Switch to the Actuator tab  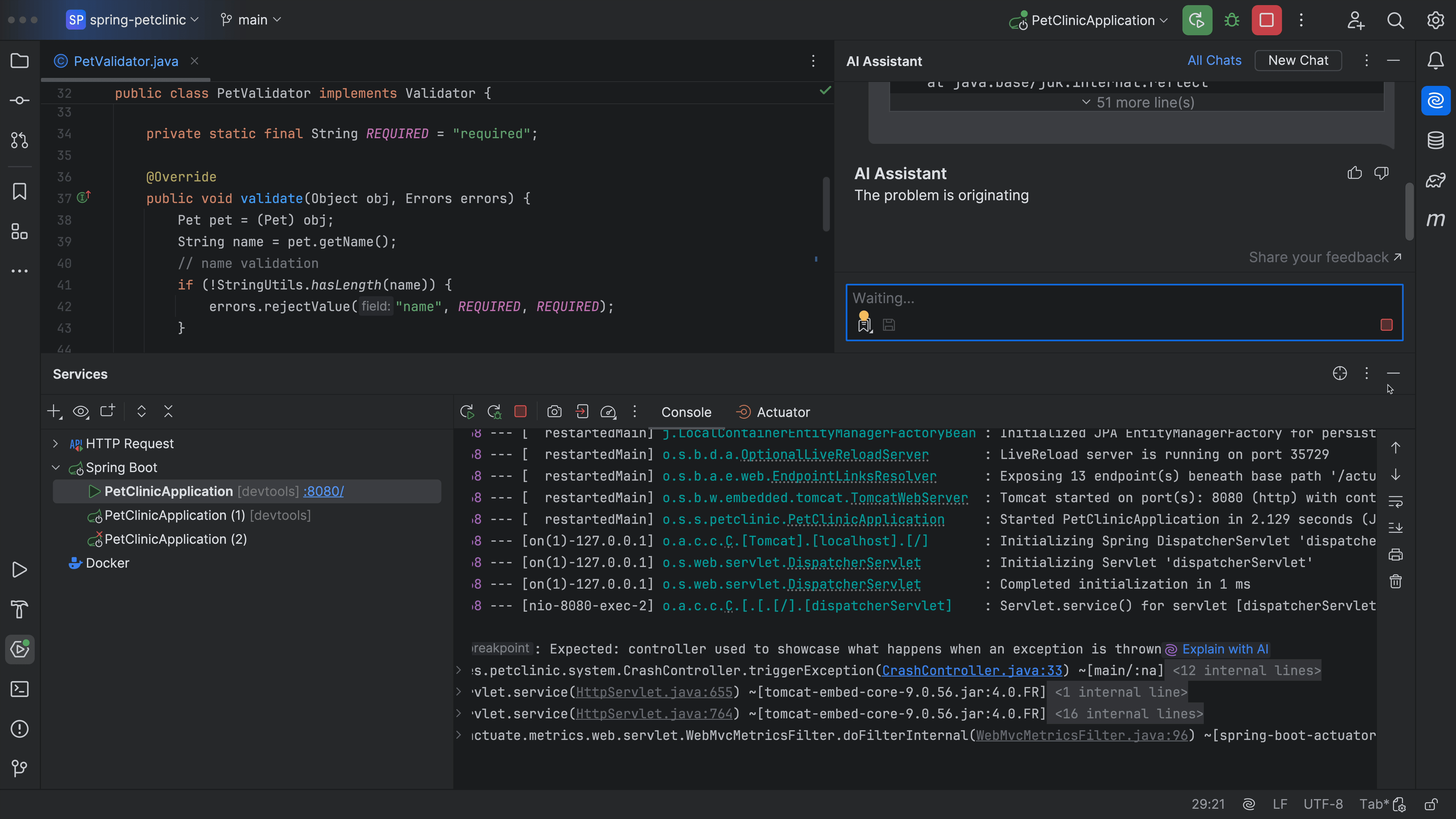[x=773, y=411]
